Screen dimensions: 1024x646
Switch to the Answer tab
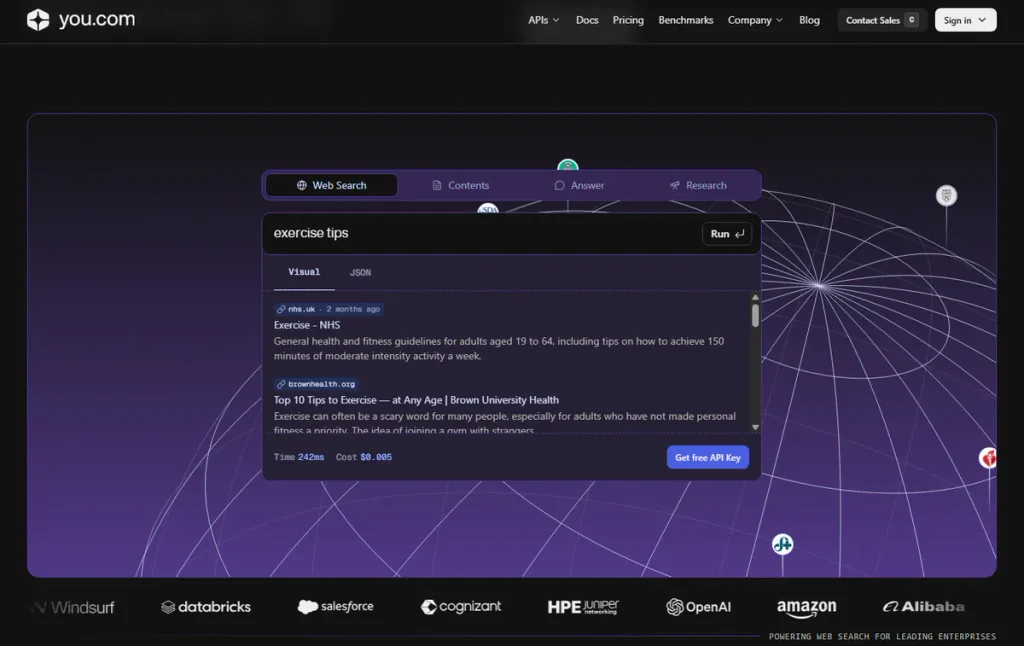pyautogui.click(x=579, y=186)
